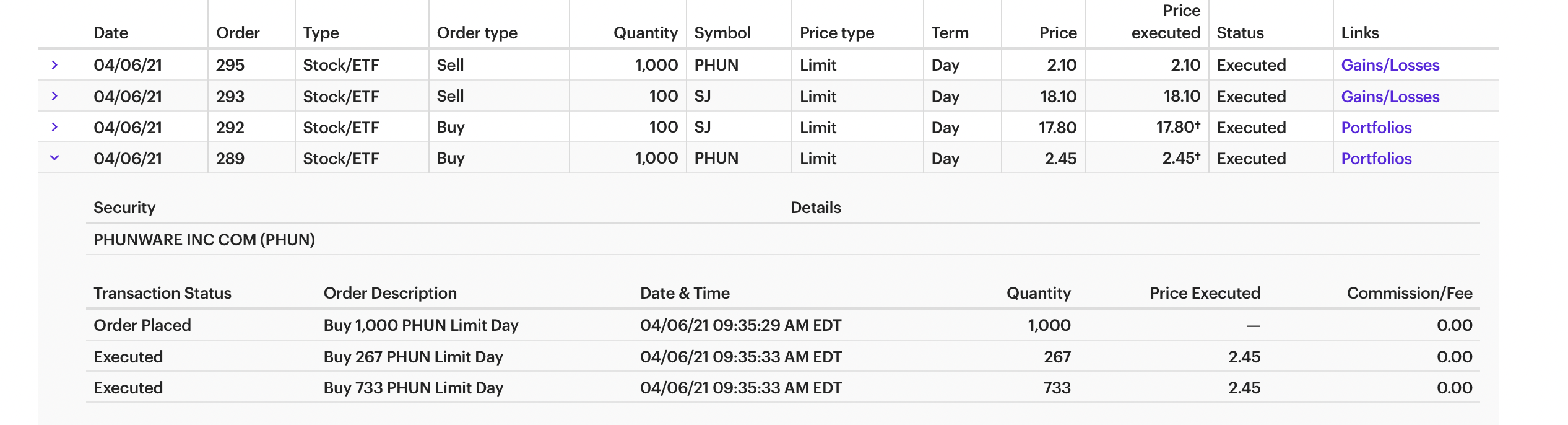Select SJ symbol in order 292 row

(703, 127)
